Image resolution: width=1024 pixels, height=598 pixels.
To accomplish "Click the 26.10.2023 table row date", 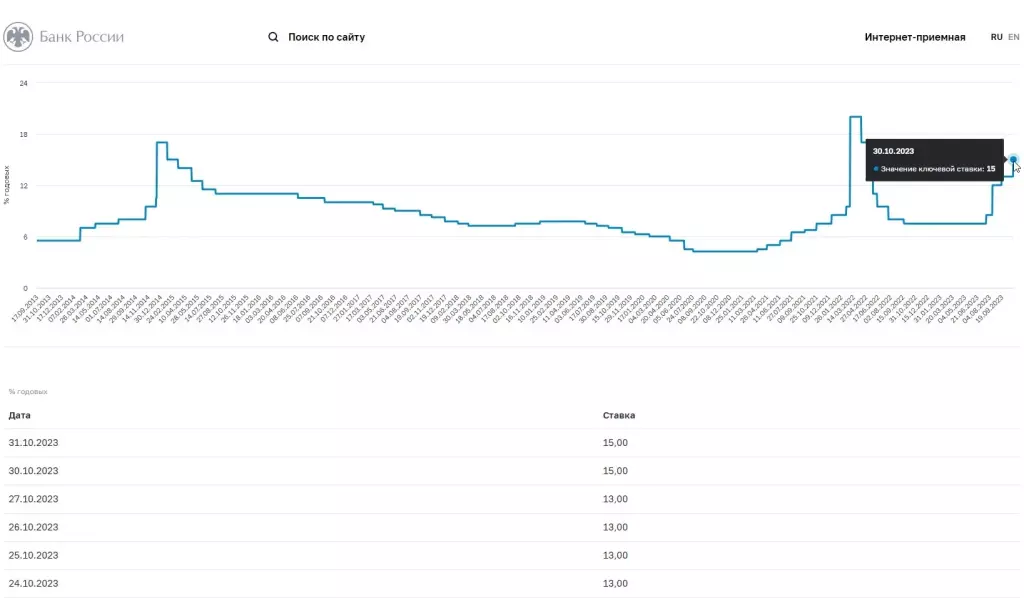I will tap(33, 527).
